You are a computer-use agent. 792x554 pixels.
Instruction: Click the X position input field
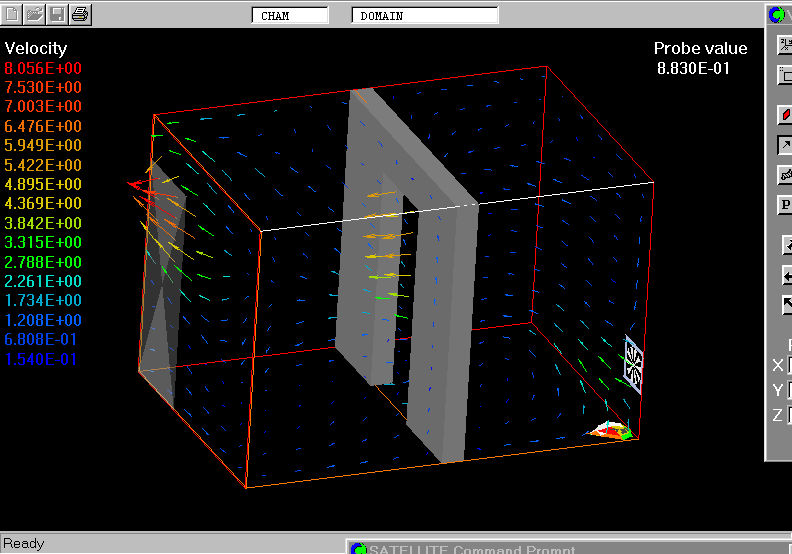(x=789, y=365)
